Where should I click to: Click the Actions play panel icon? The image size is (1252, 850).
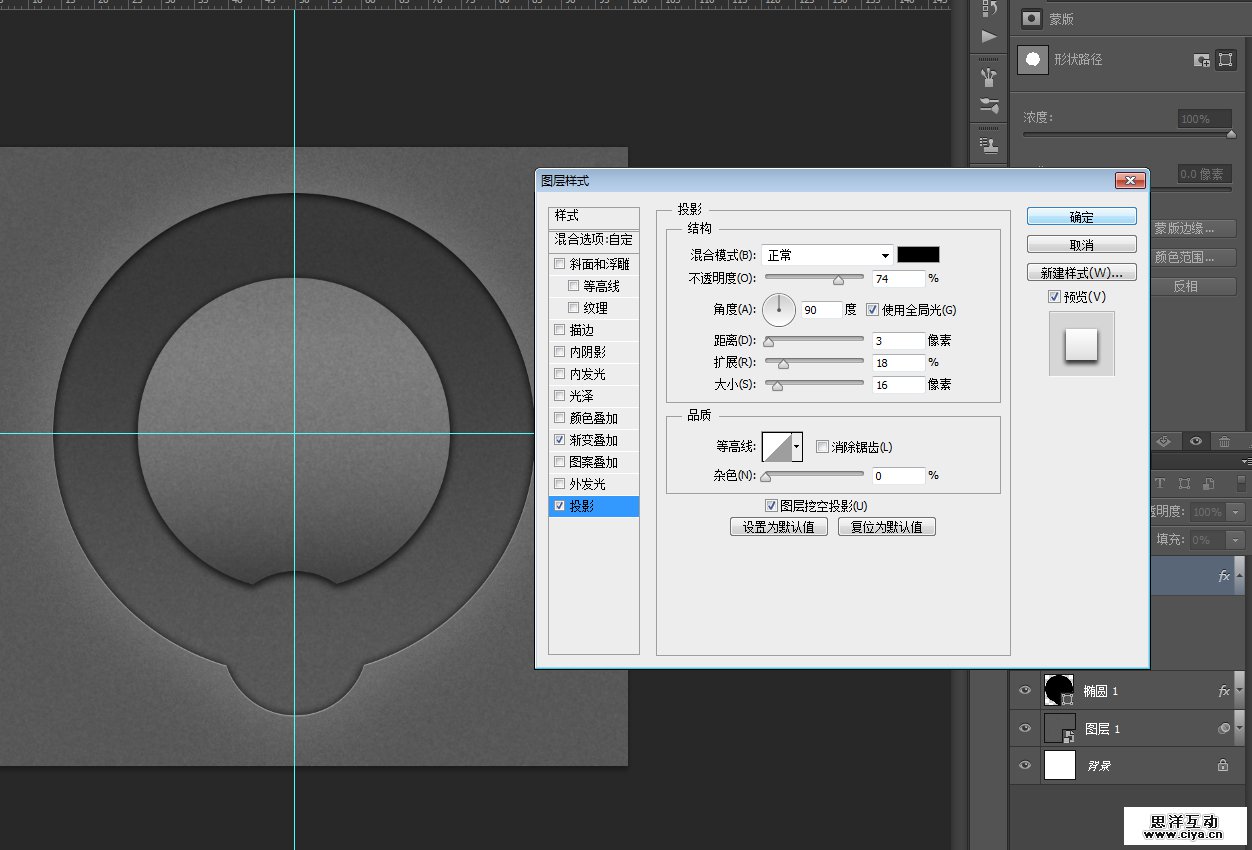[x=989, y=37]
